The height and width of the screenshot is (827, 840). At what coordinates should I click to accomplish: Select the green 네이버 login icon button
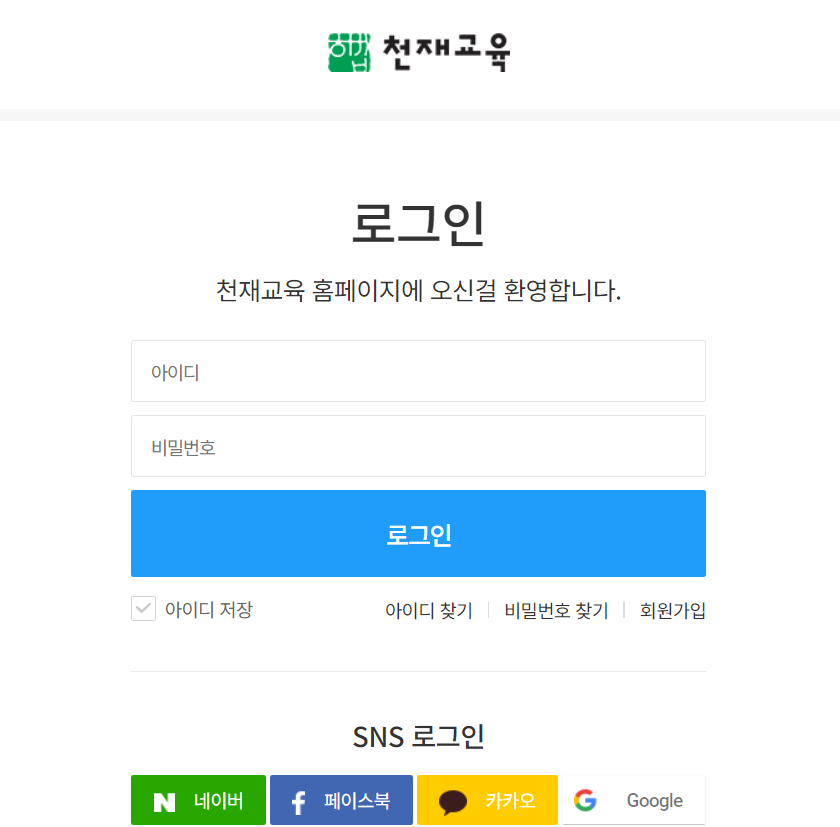(x=198, y=800)
